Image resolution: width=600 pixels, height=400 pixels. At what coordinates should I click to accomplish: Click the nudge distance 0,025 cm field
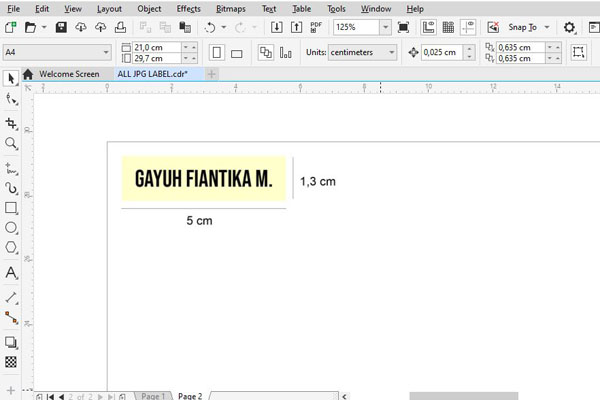click(442, 52)
